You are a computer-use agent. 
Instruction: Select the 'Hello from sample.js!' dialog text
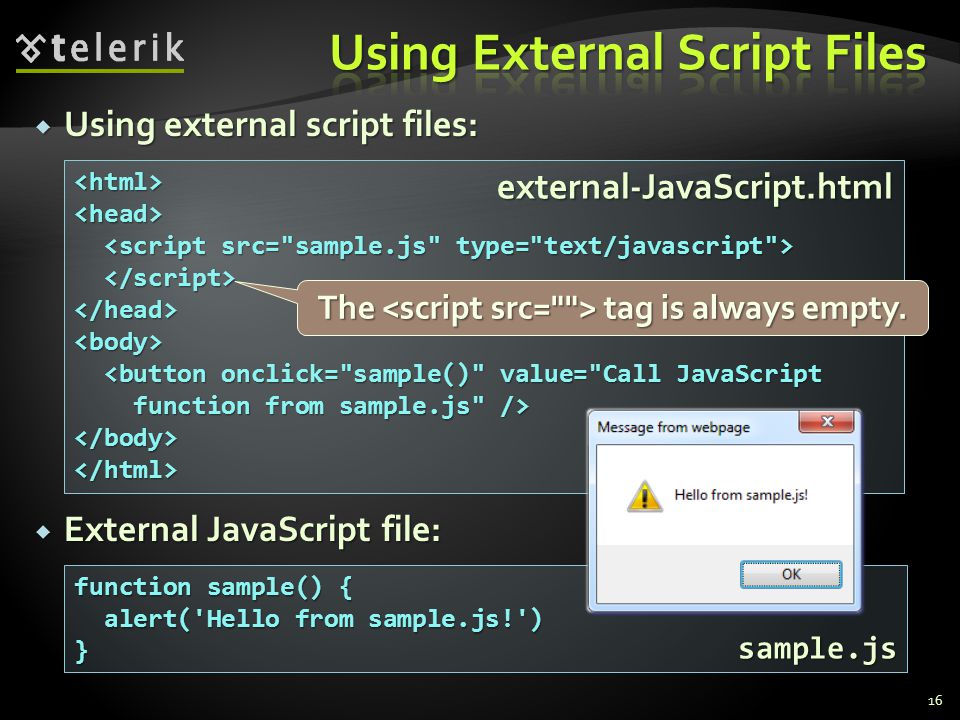[741, 495]
